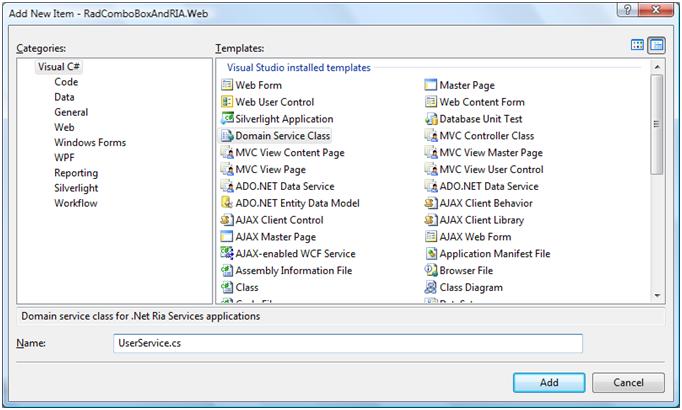Click the AJAX Client Library icon

(431, 220)
